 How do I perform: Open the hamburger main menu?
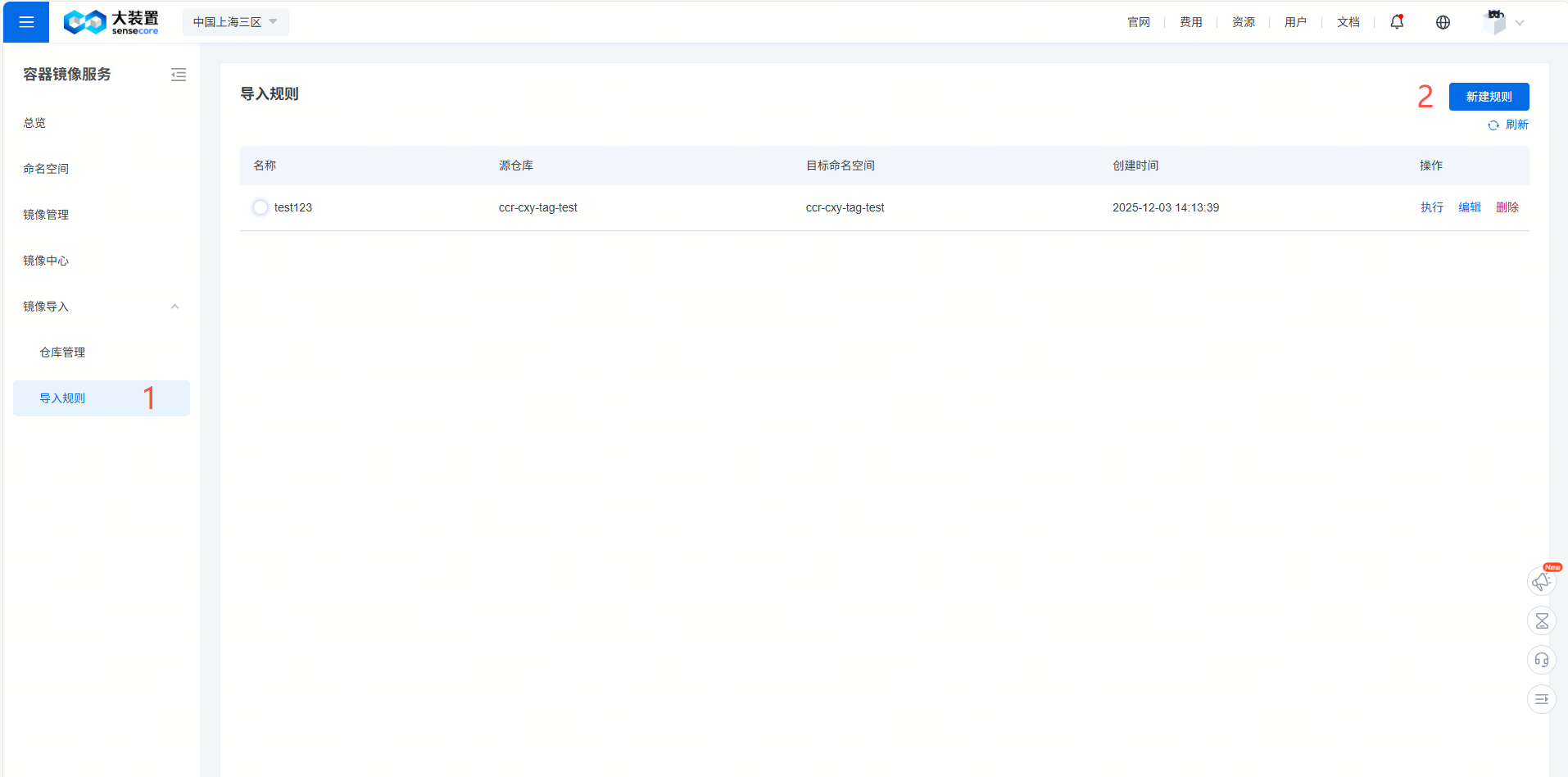coord(26,22)
